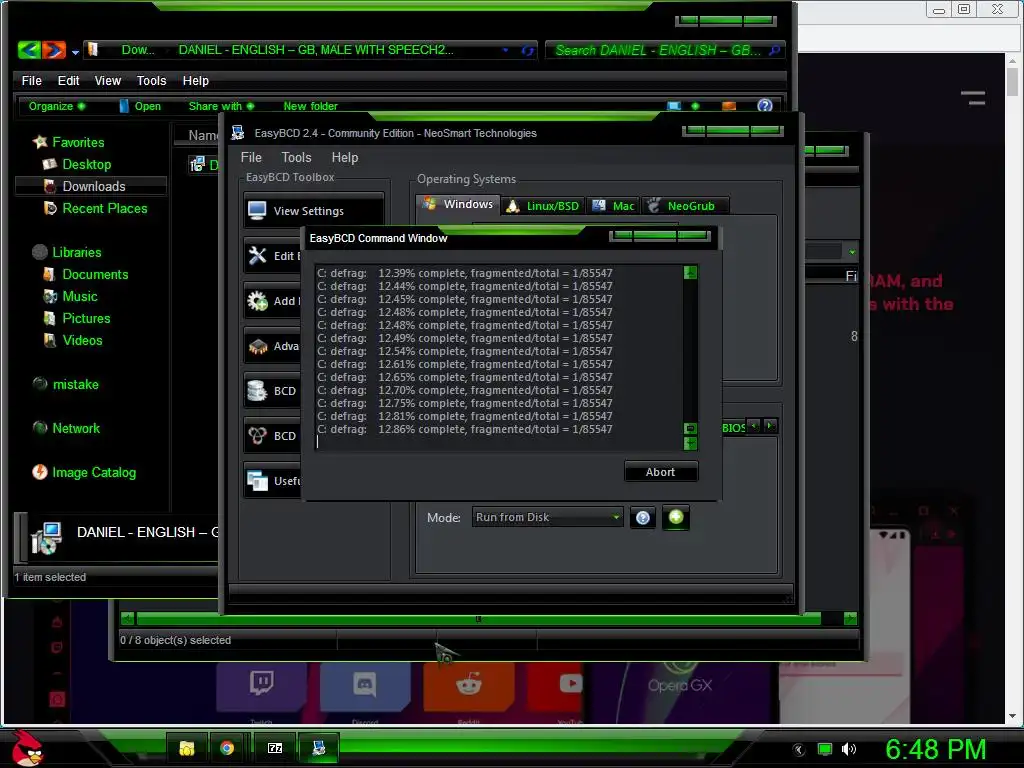Click the Edit Boot Menu wrench icon

click(x=257, y=255)
